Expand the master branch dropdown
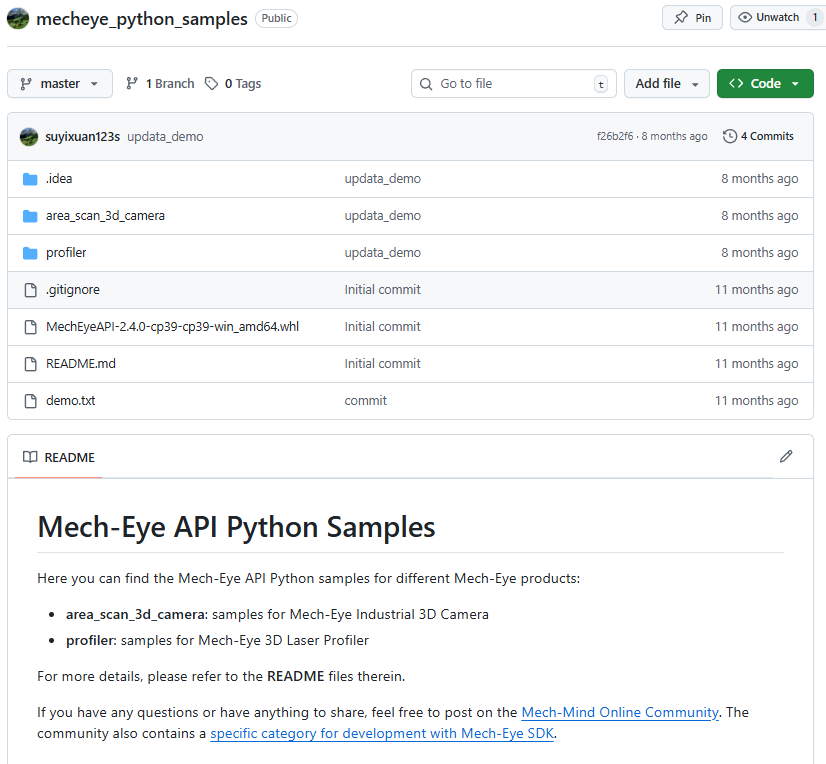The image size is (826, 764). pos(60,84)
